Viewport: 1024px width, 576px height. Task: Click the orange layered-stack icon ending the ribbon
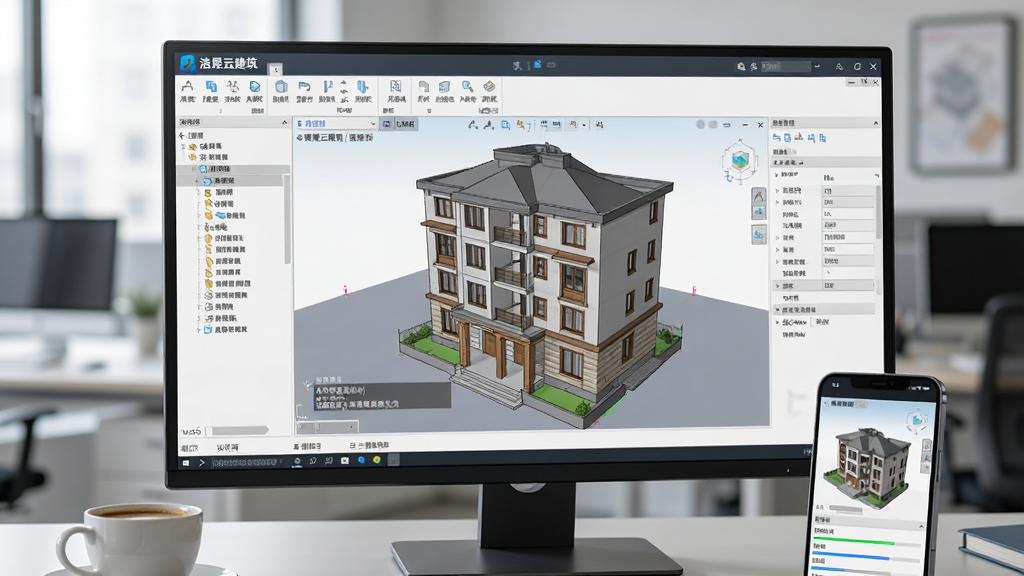point(489,86)
